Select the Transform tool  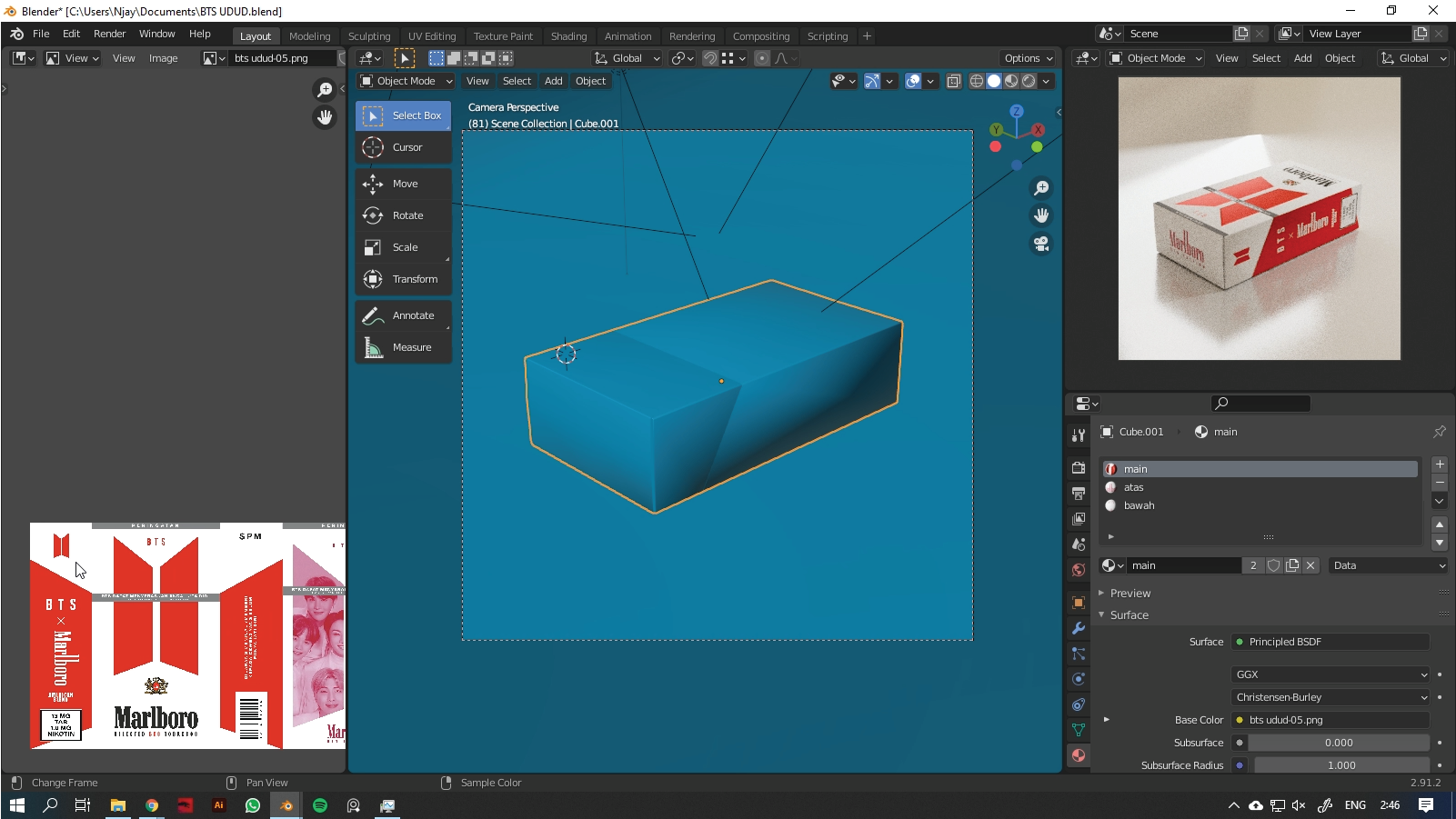click(403, 279)
